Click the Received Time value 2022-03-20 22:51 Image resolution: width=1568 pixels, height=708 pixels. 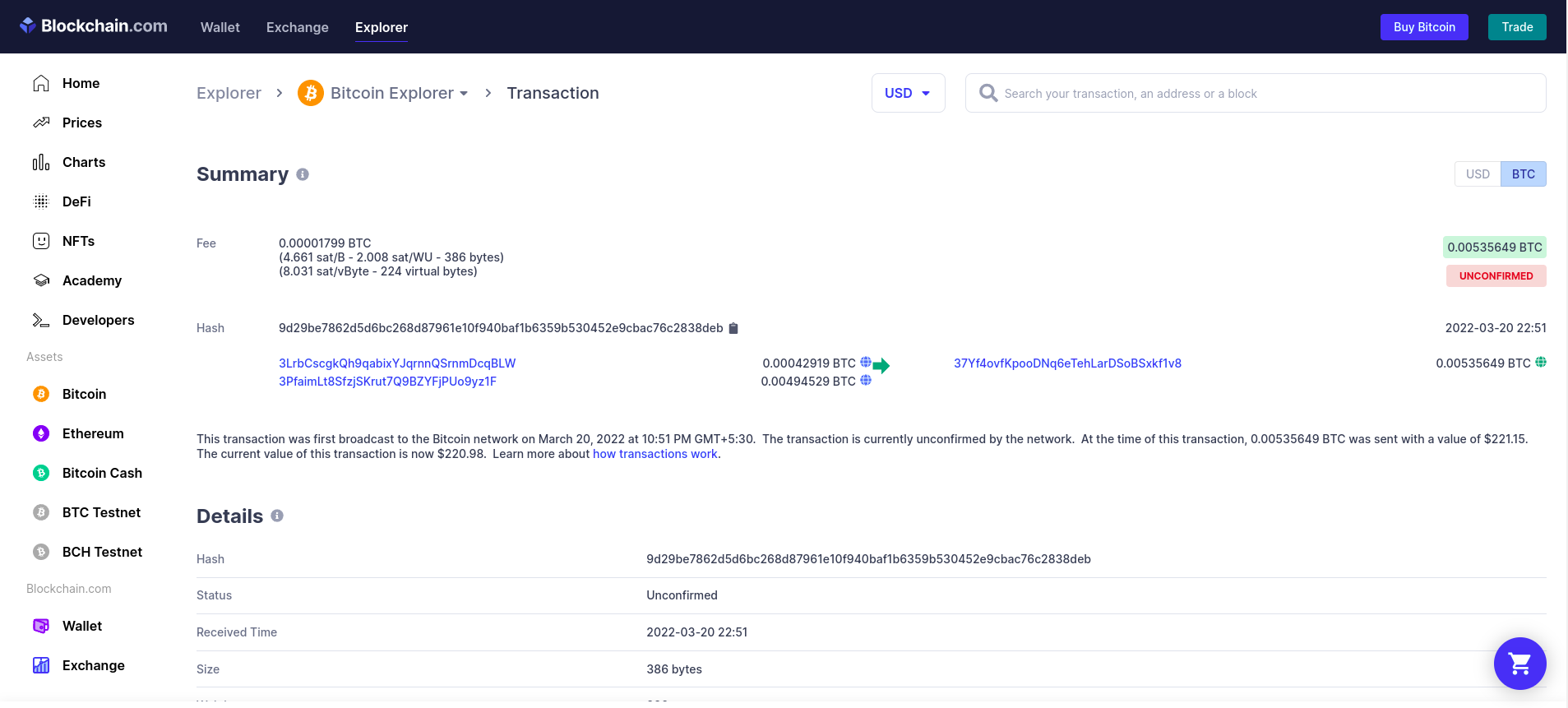point(696,632)
